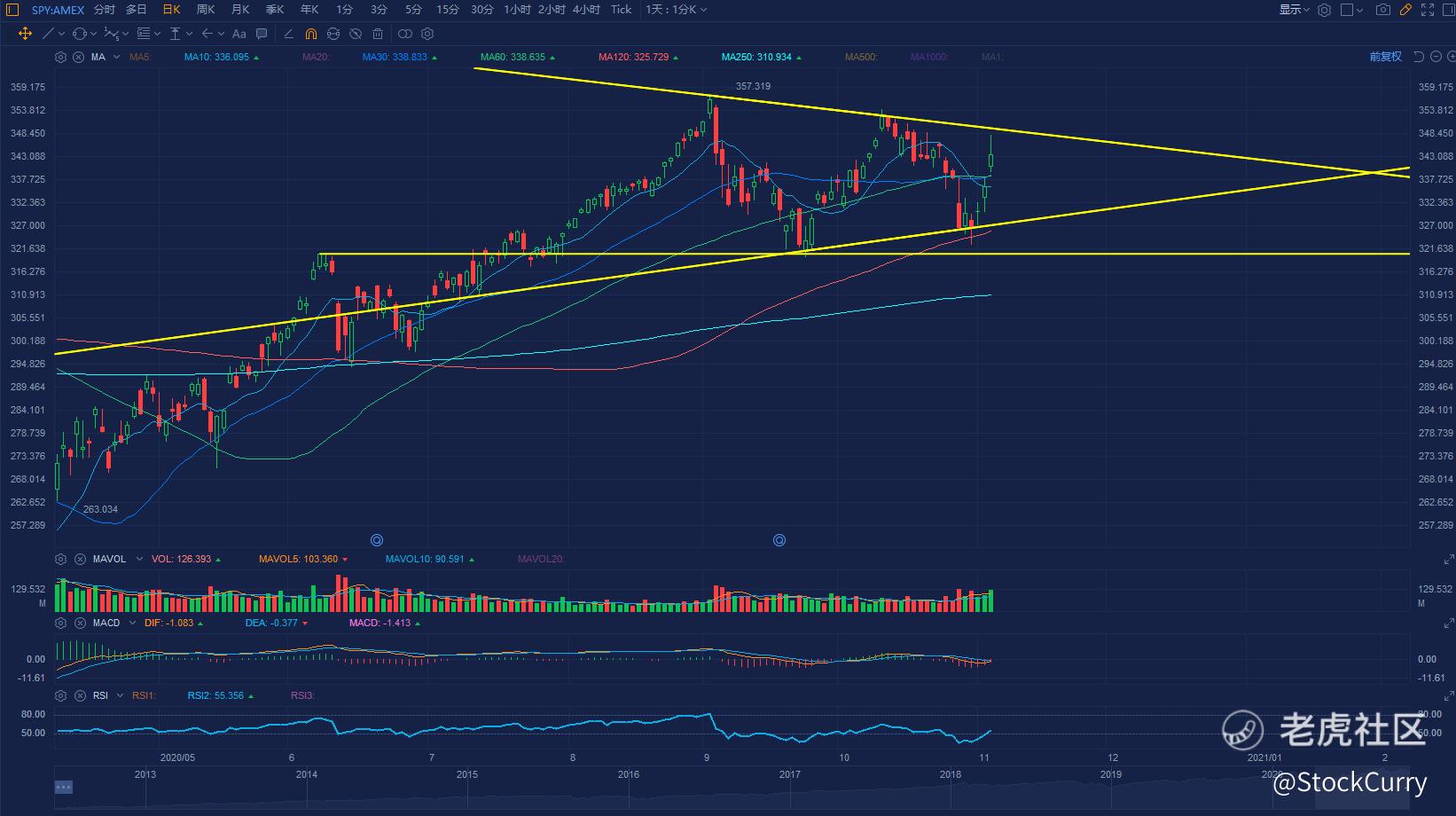
Task: Toggle RSI3 line visibility
Action: click(303, 695)
